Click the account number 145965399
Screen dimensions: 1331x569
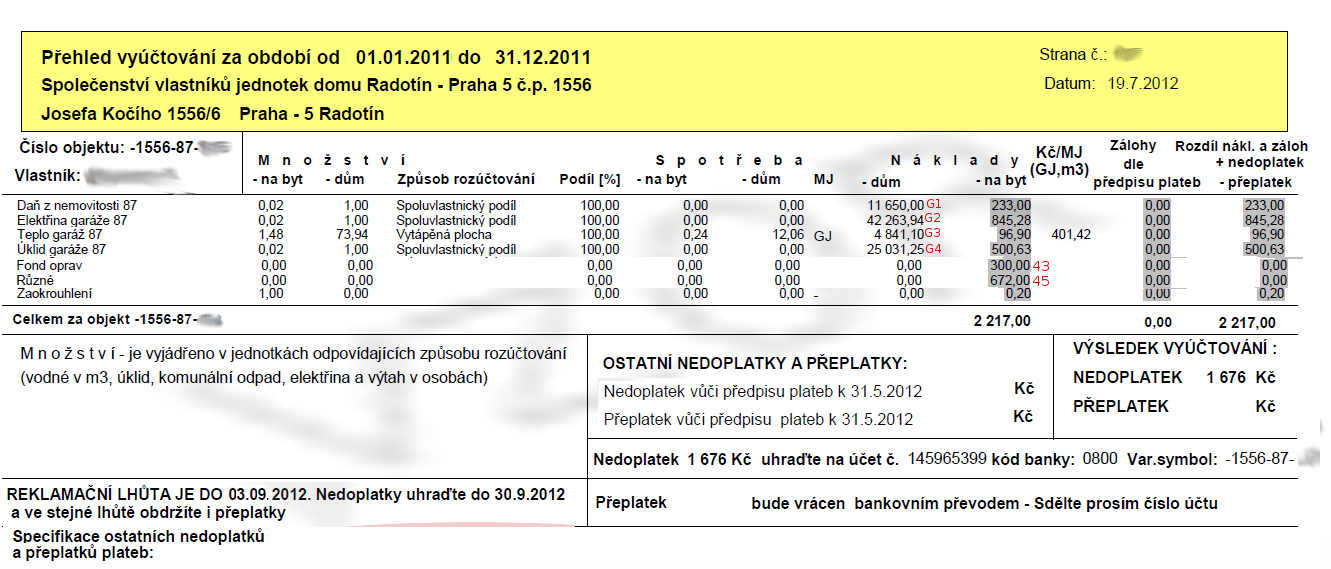(x=946, y=460)
